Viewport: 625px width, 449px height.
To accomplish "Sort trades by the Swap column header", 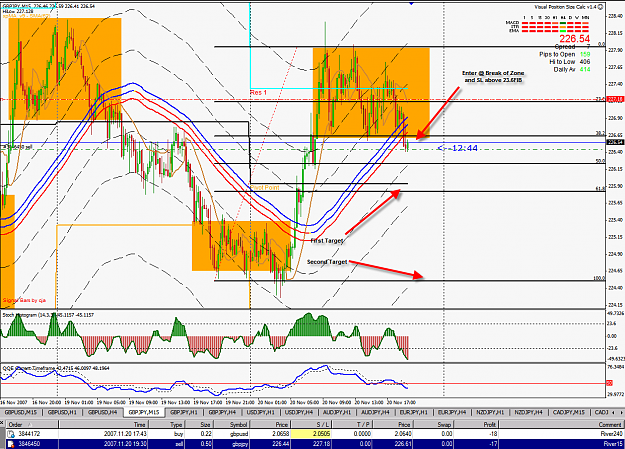I will [x=434, y=424].
